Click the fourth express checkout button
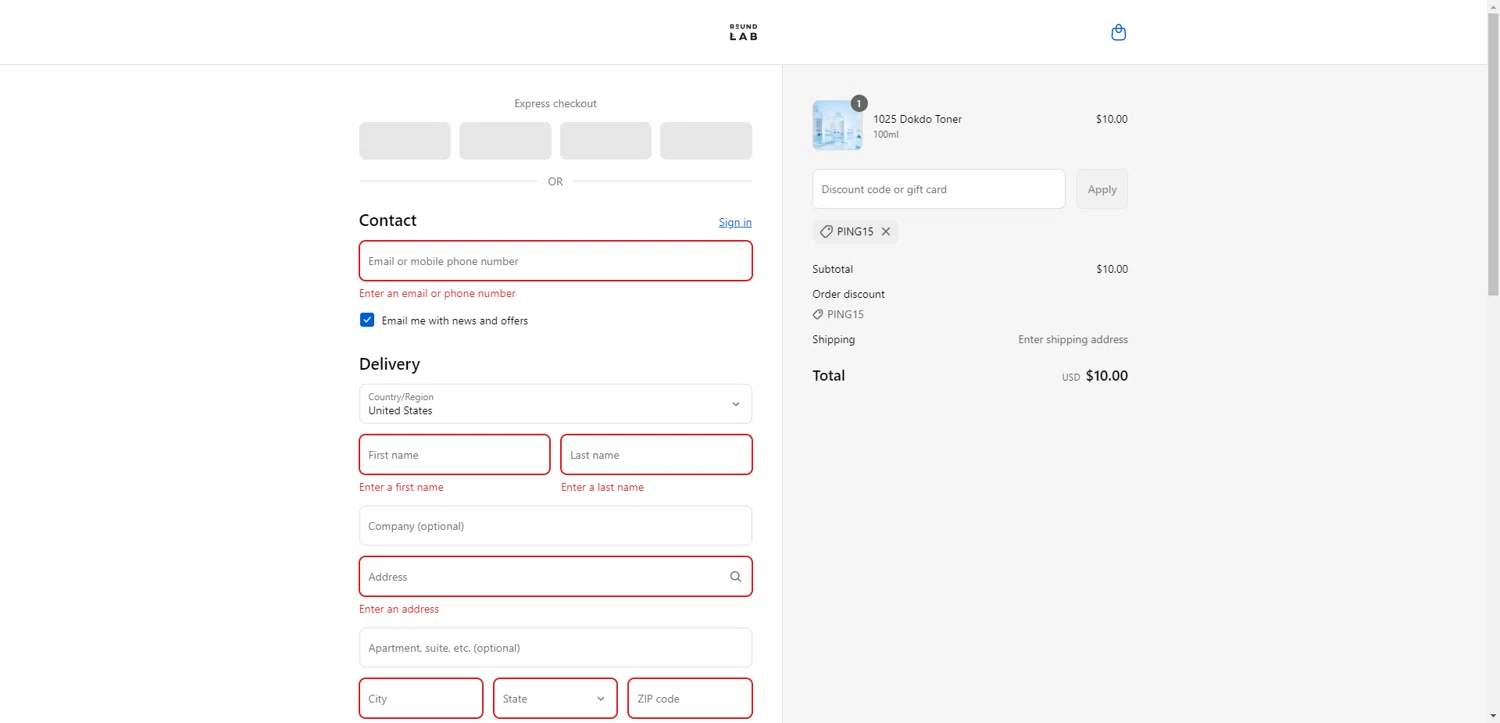Screen dimensions: 1500x723 tap(706, 141)
